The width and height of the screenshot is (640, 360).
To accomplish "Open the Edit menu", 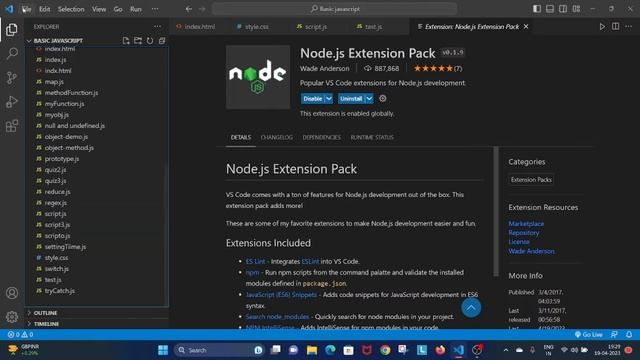I will [x=44, y=9].
